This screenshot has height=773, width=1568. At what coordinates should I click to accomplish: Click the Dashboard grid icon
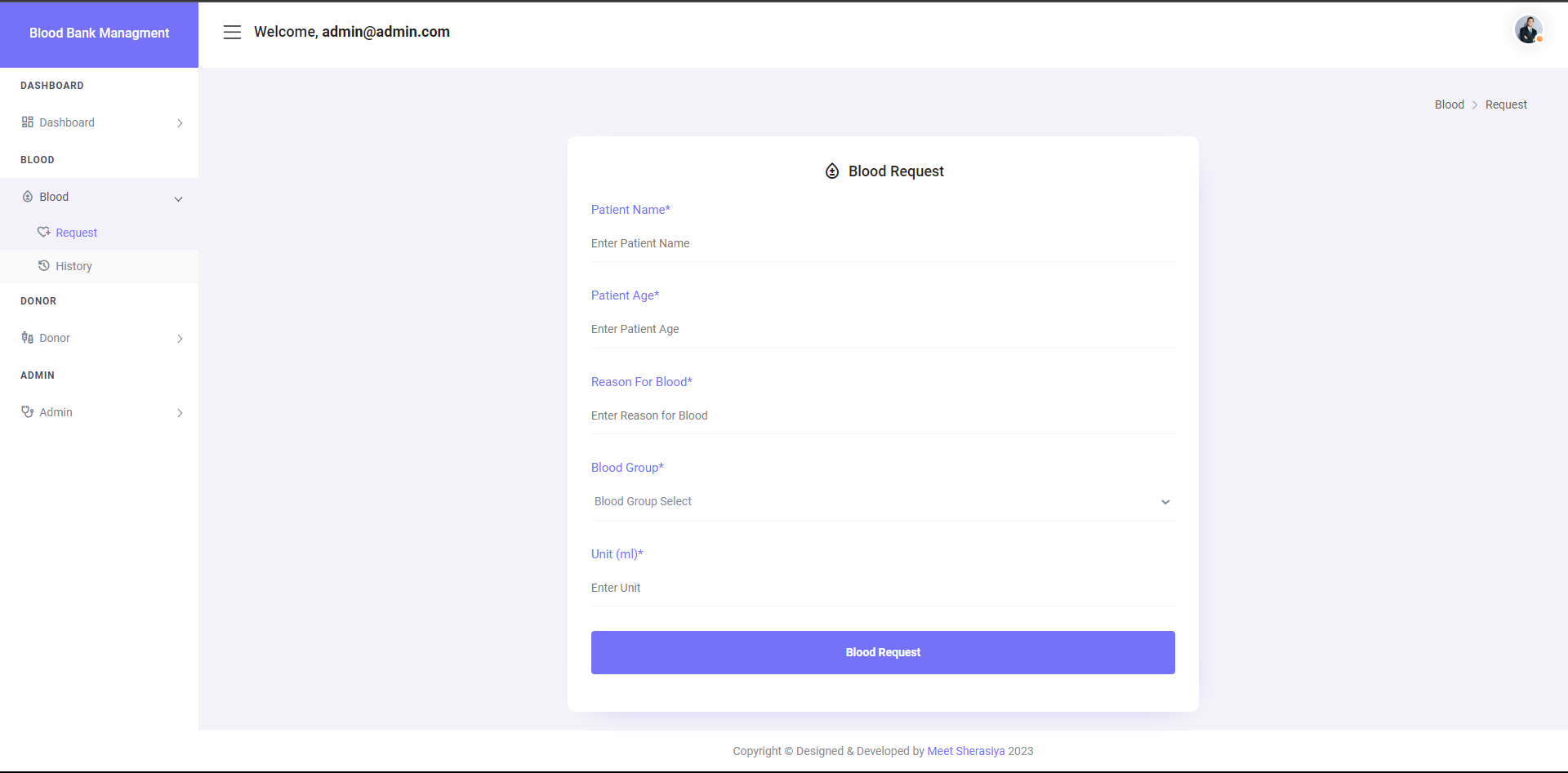28,122
